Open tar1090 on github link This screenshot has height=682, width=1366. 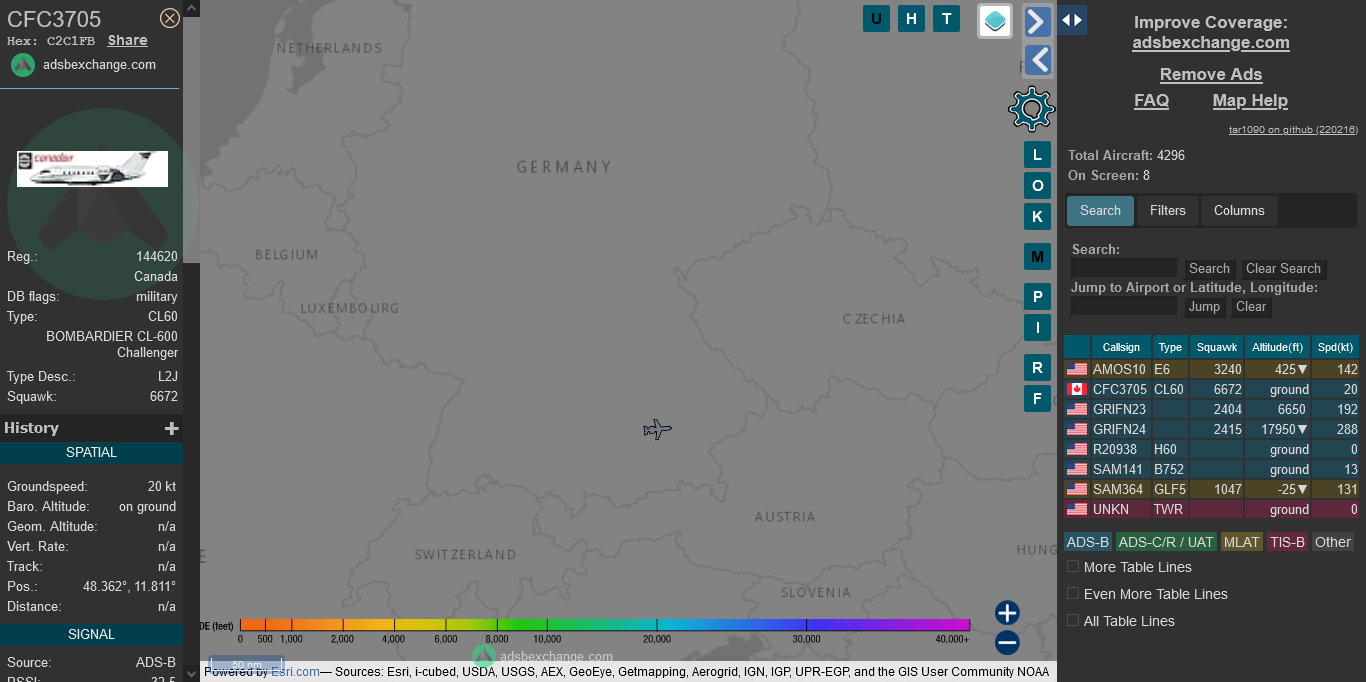coord(1293,130)
